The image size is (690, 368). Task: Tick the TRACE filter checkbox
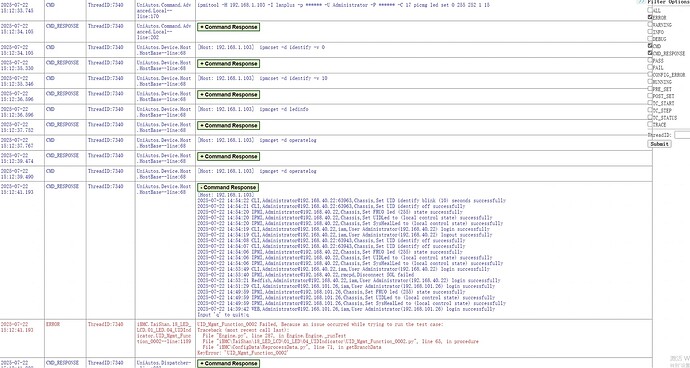pyautogui.click(x=650, y=124)
